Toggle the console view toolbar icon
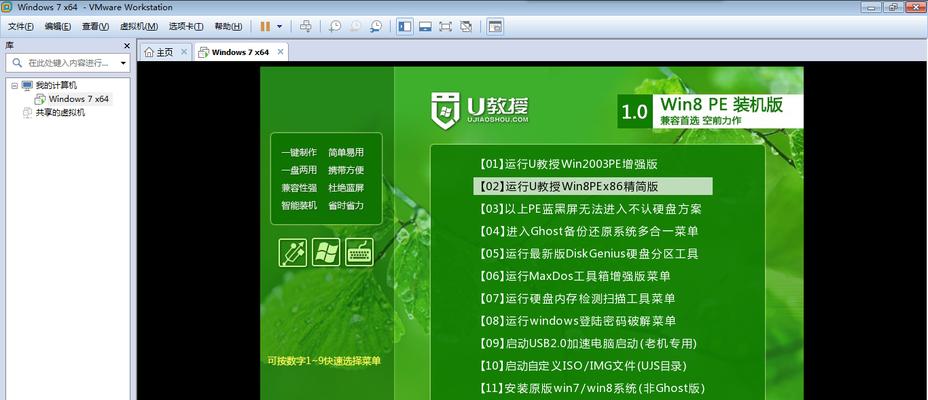The width and height of the screenshot is (928, 400). [495, 27]
